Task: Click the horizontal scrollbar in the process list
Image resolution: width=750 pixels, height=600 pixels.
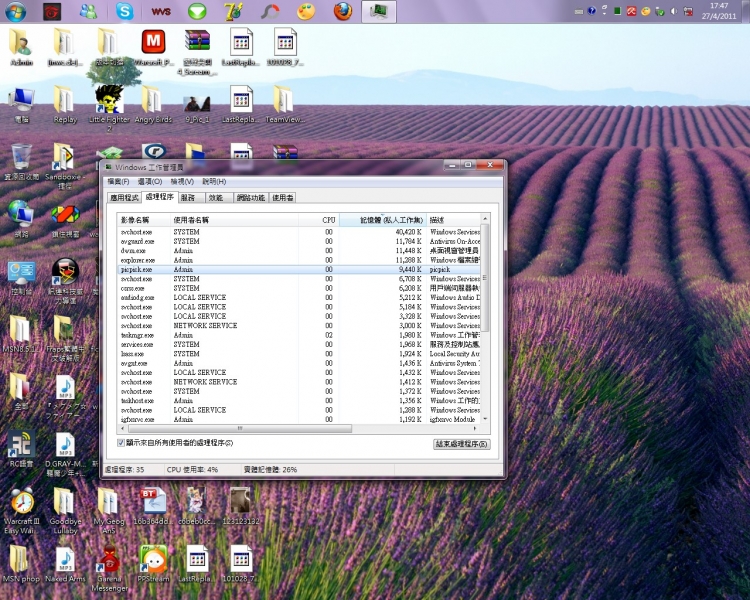Action: coord(250,428)
